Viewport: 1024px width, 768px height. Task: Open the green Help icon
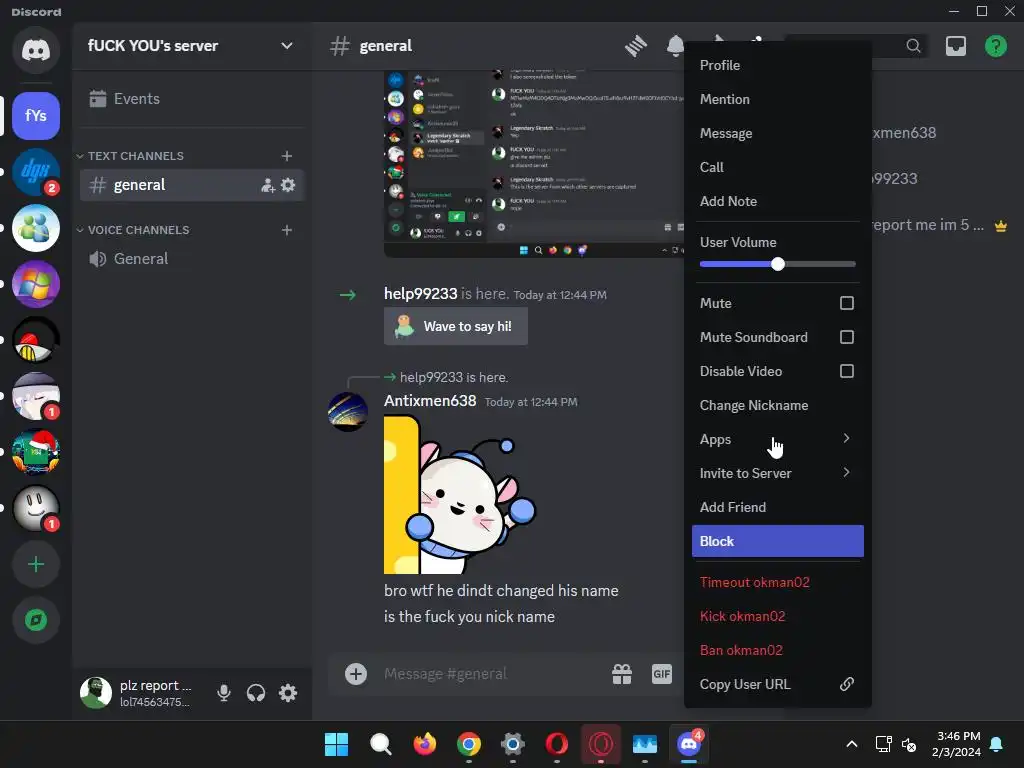coord(996,46)
